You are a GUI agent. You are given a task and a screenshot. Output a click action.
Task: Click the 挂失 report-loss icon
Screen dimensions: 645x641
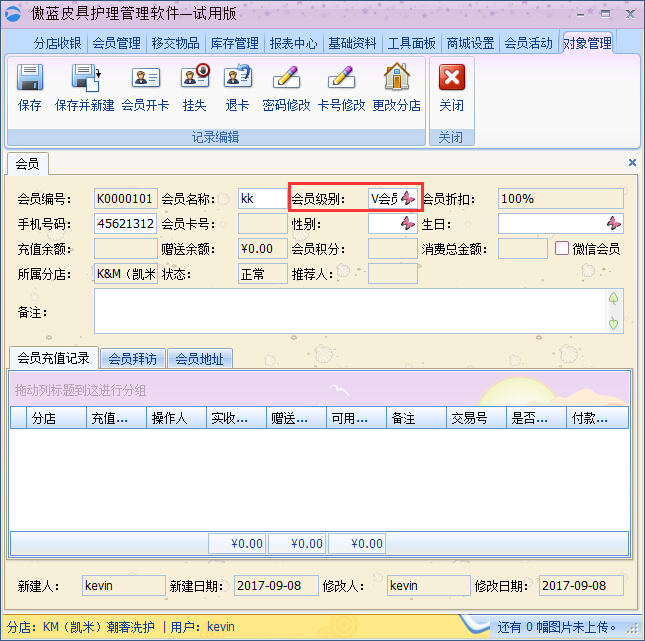(195, 78)
